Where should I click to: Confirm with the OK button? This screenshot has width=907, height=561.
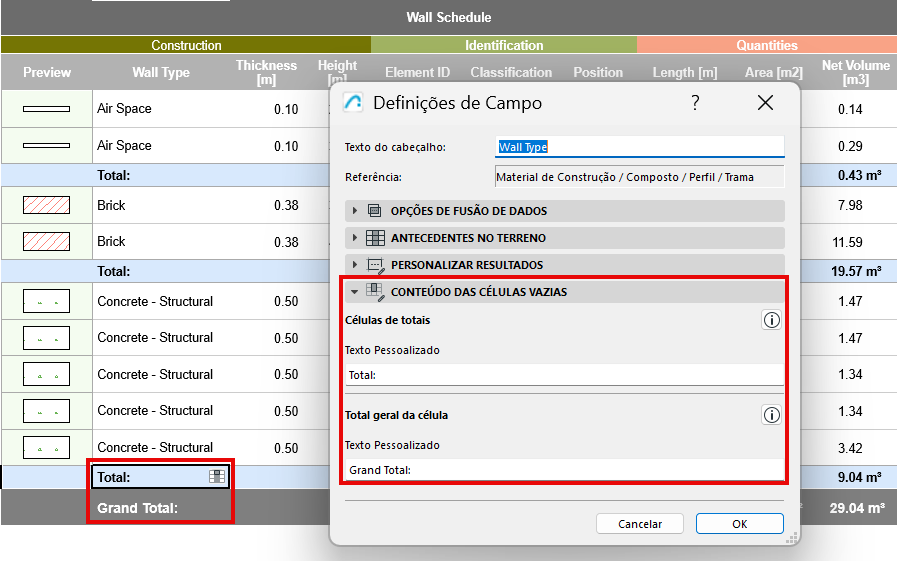[x=740, y=524]
